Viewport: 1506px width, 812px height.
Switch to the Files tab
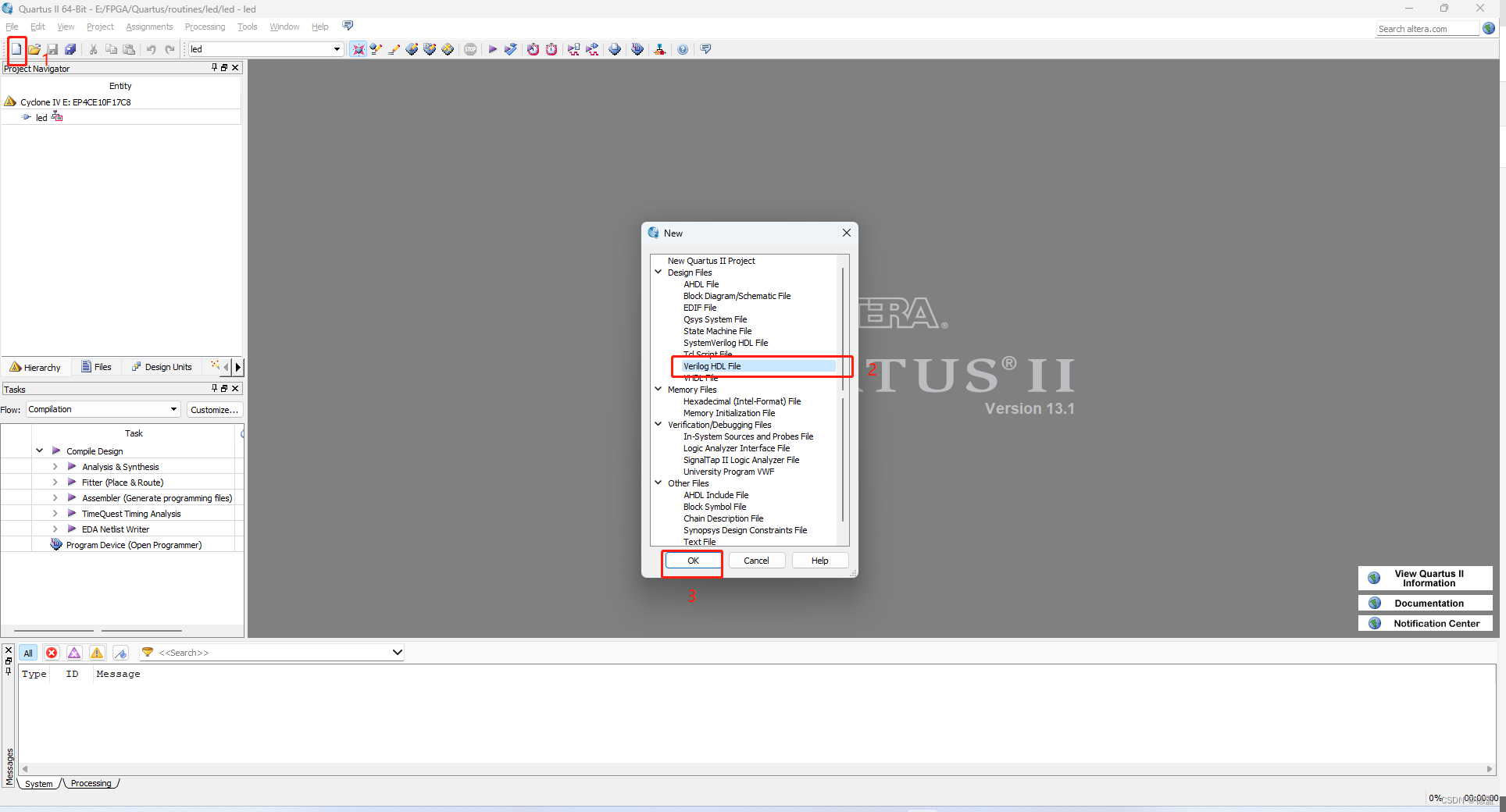[x=97, y=367]
